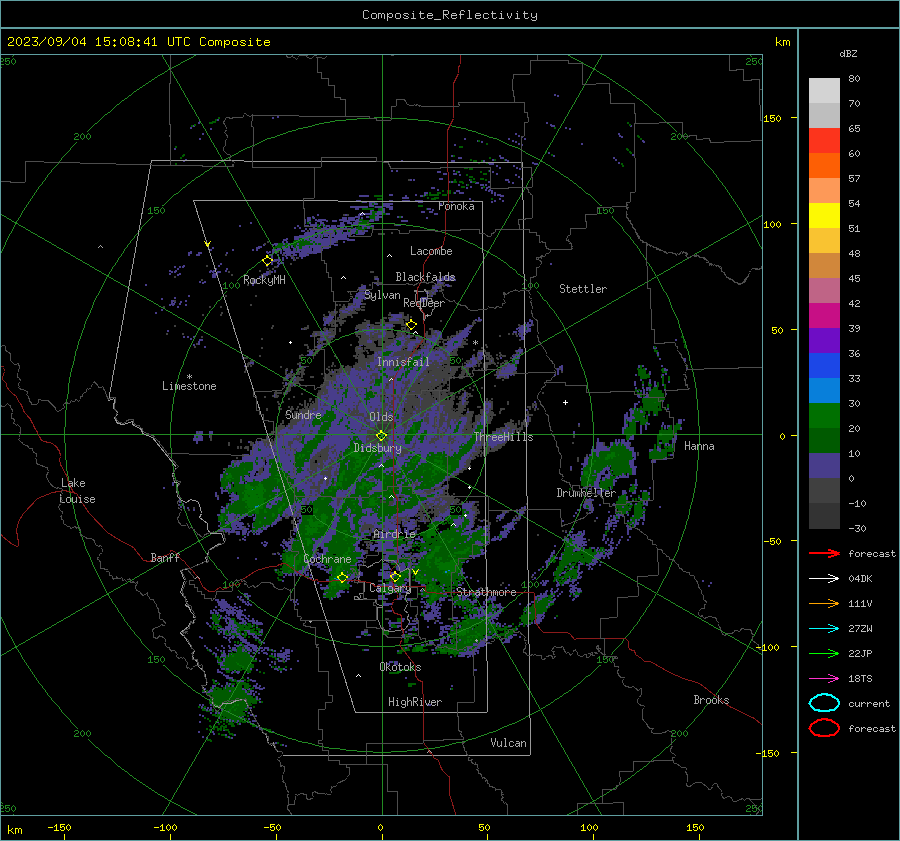Click the Lacombe city label
The width and height of the screenshot is (900, 841).
click(x=431, y=251)
